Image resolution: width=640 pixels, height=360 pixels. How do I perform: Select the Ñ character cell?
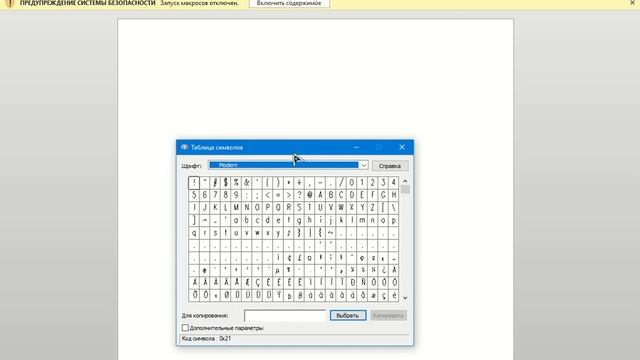click(362, 282)
